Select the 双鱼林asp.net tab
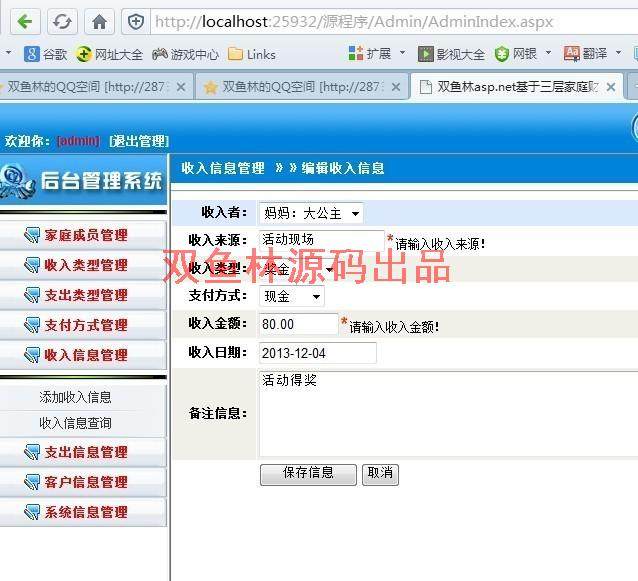Viewport: 638px width, 581px height. (517, 87)
